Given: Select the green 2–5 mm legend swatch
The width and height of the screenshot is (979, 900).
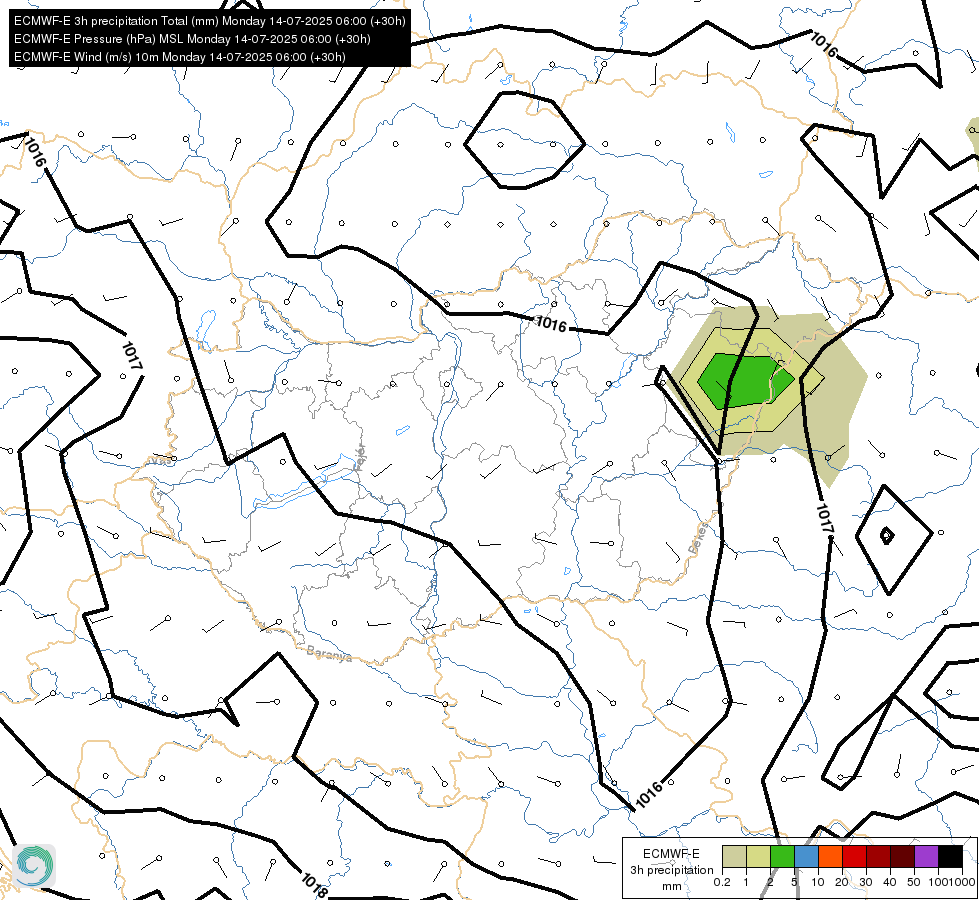Looking at the screenshot, I should pos(782,856).
